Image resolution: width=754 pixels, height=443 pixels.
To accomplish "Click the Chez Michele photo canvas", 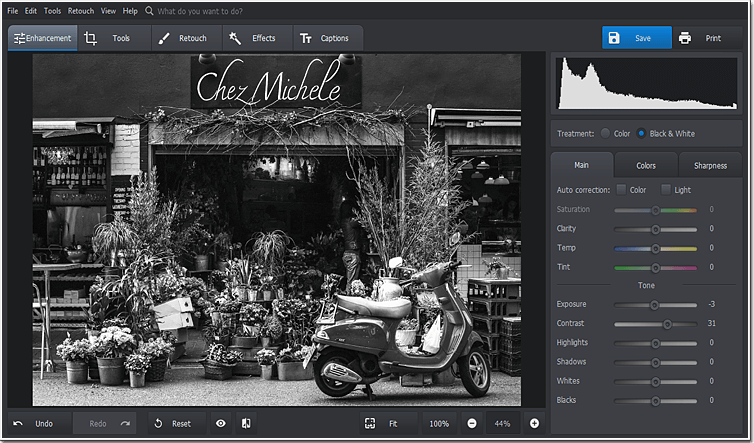I will coord(276,230).
